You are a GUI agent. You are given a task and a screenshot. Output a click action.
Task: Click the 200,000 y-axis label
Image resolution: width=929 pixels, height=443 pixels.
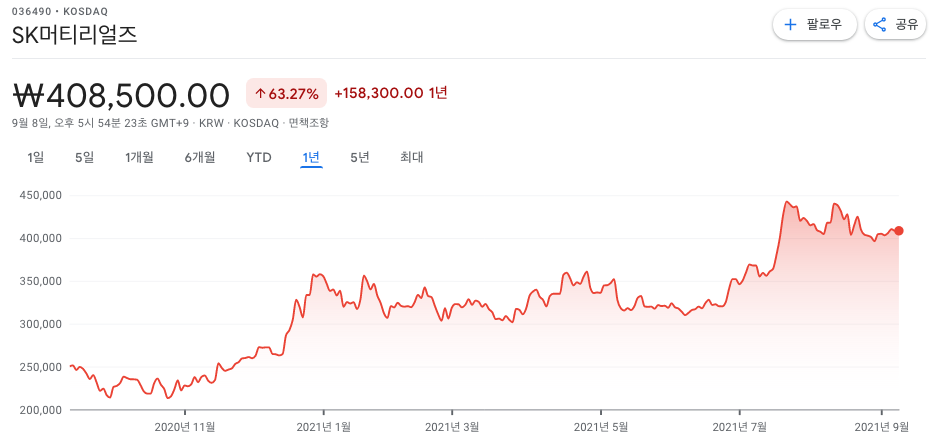tap(43, 410)
